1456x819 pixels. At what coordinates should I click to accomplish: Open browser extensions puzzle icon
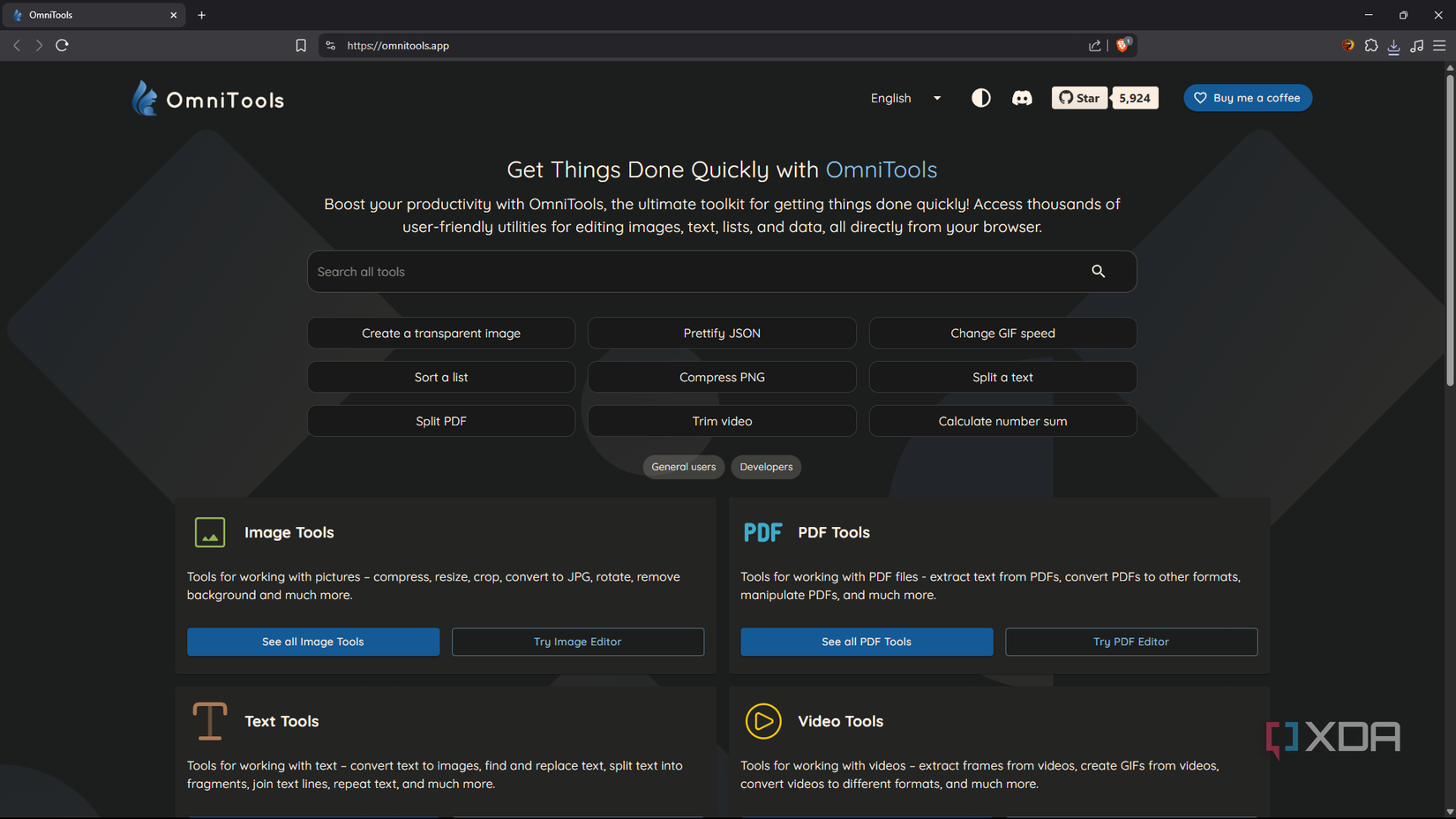pos(1371,45)
